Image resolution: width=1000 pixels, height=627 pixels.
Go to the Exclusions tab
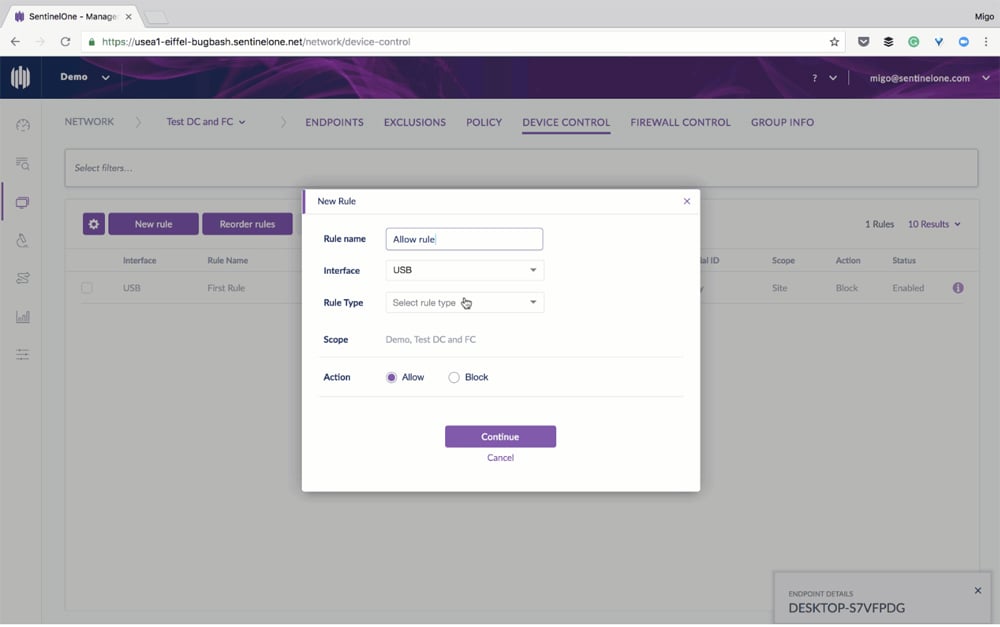(x=414, y=122)
